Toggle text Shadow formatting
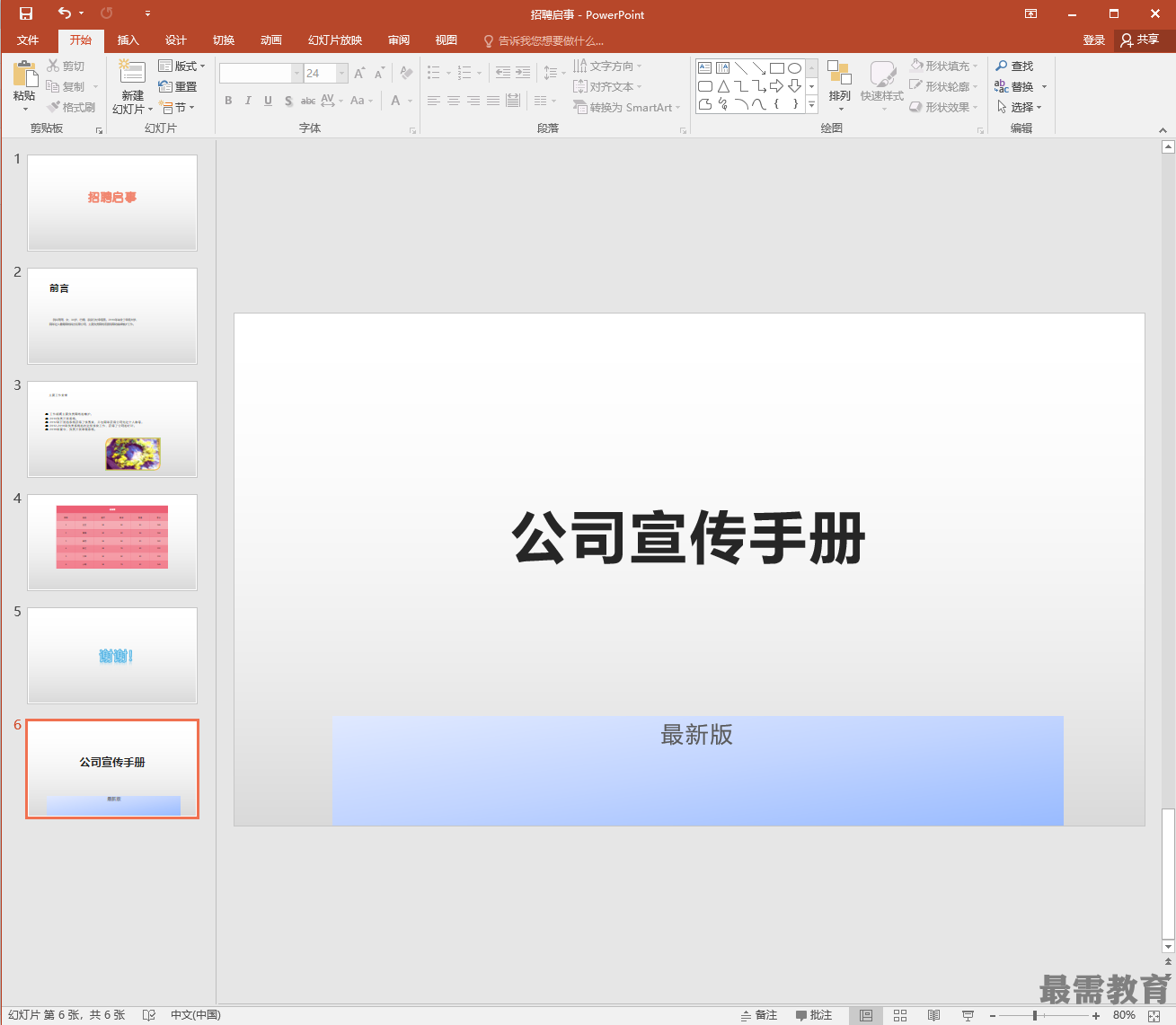 point(288,101)
